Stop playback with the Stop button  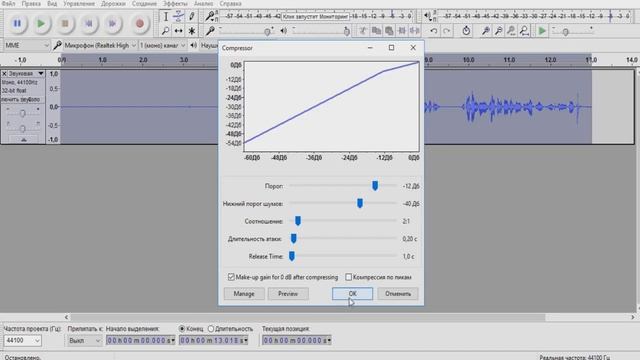click(x=65, y=24)
